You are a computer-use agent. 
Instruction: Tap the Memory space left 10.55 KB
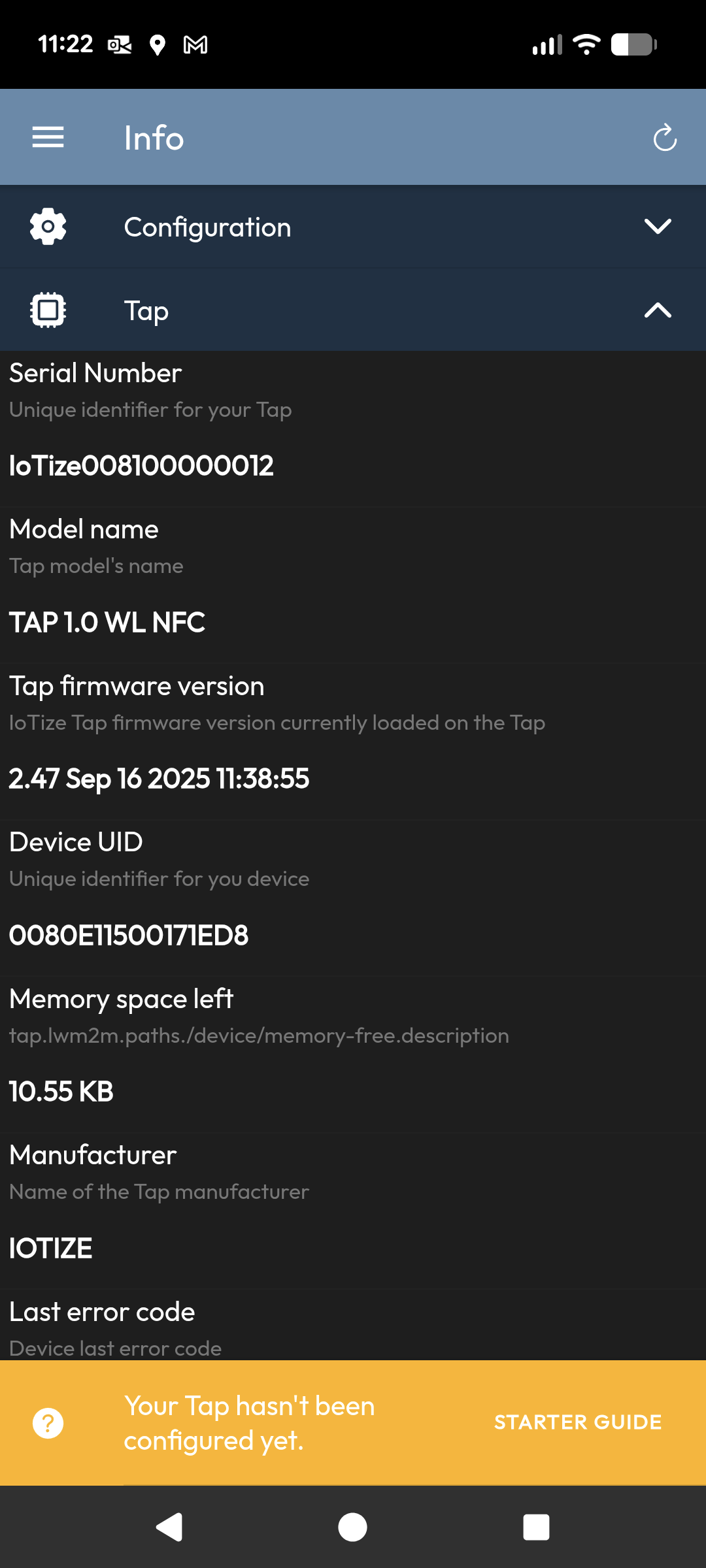[61, 1092]
